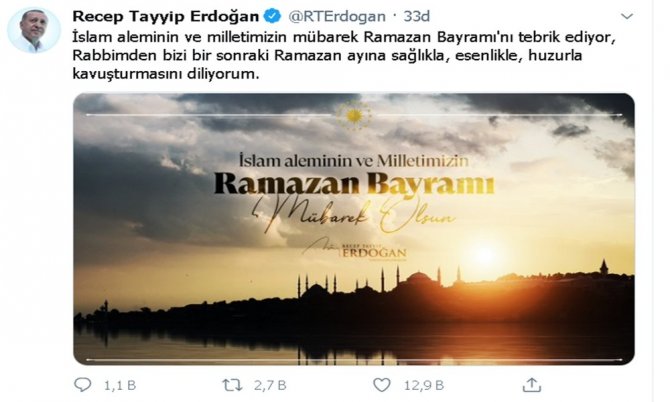Click the Ramazan Bayramı headline in the image
Viewport: 670px width, 402px height.
tap(354, 184)
